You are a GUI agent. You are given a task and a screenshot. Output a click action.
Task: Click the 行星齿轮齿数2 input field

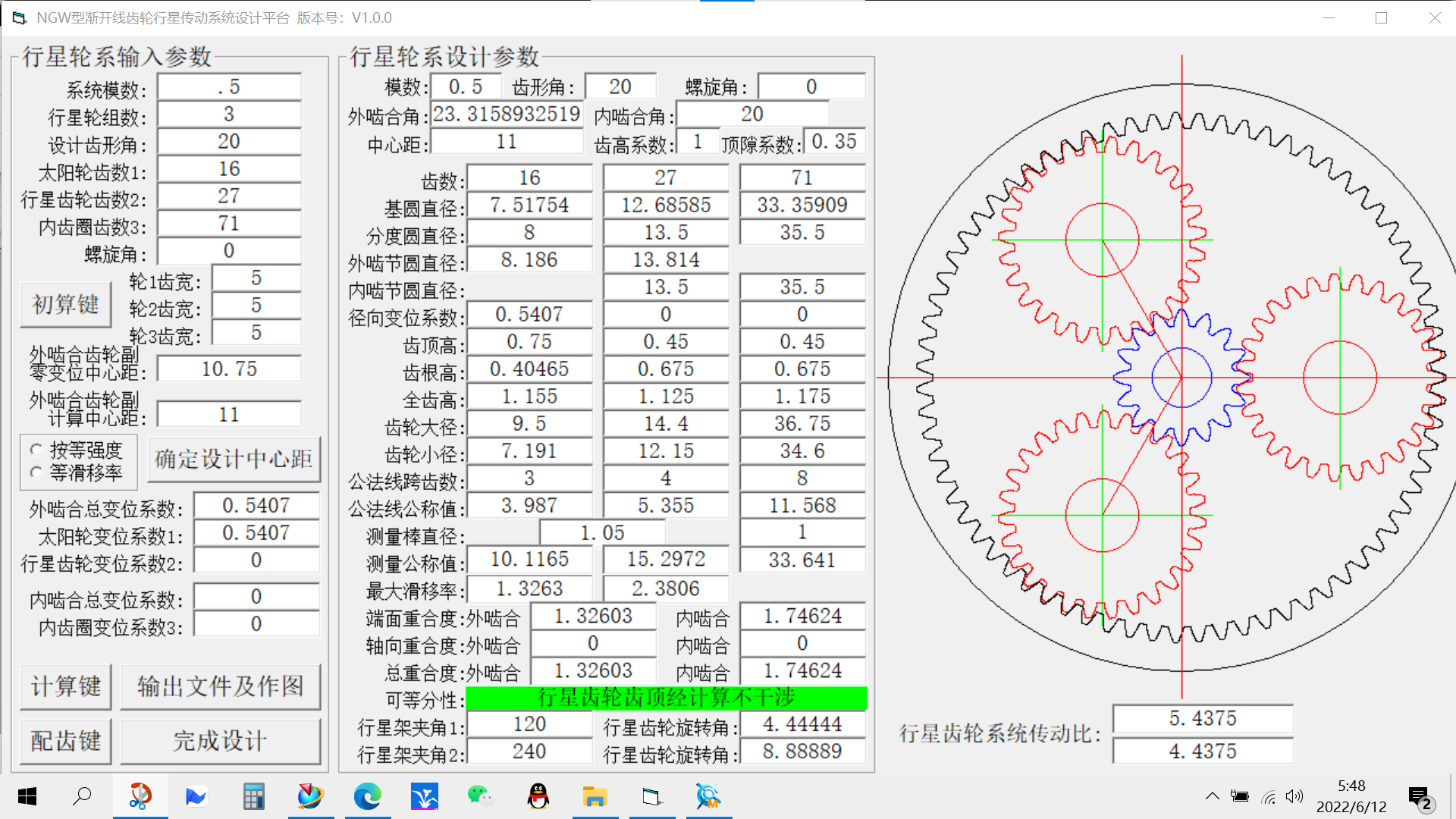[x=229, y=196]
